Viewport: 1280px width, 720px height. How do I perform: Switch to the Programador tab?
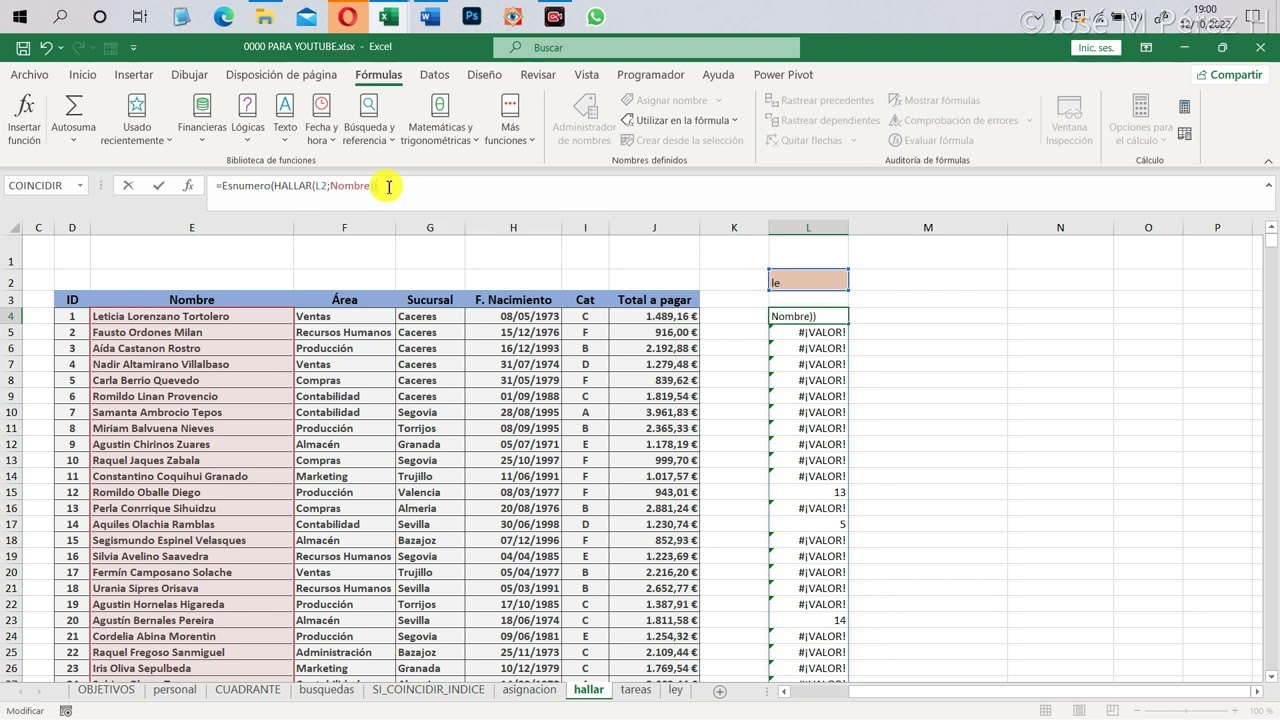[651, 75]
